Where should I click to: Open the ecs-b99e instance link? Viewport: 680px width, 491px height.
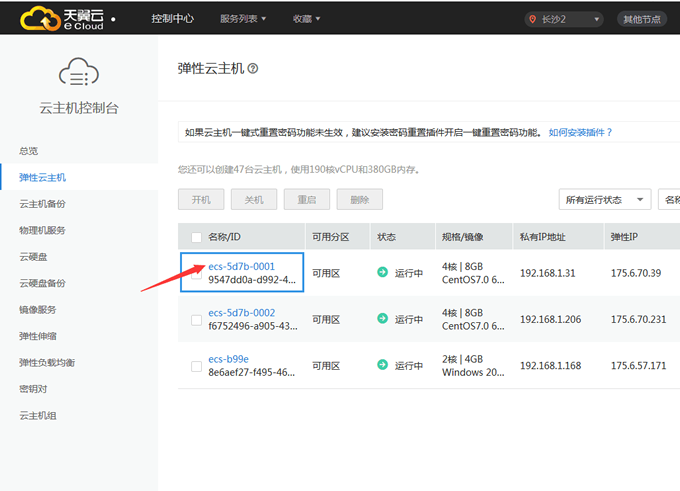(229, 359)
